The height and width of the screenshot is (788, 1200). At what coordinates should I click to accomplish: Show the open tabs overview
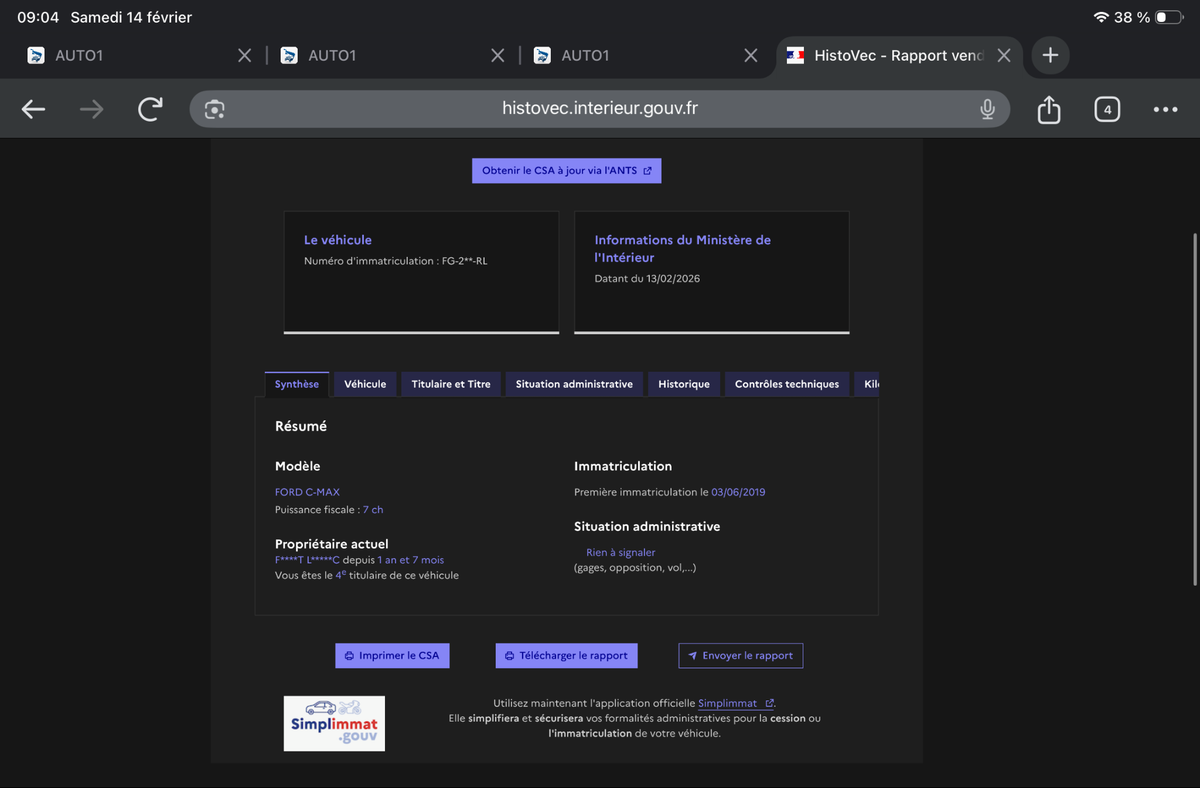(x=1106, y=109)
